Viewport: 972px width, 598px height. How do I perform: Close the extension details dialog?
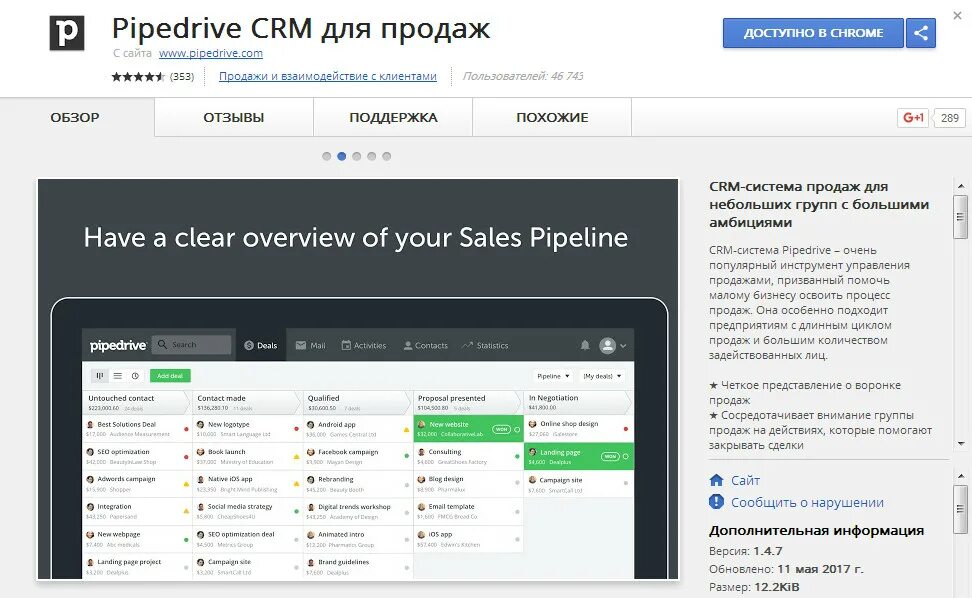(957, 15)
